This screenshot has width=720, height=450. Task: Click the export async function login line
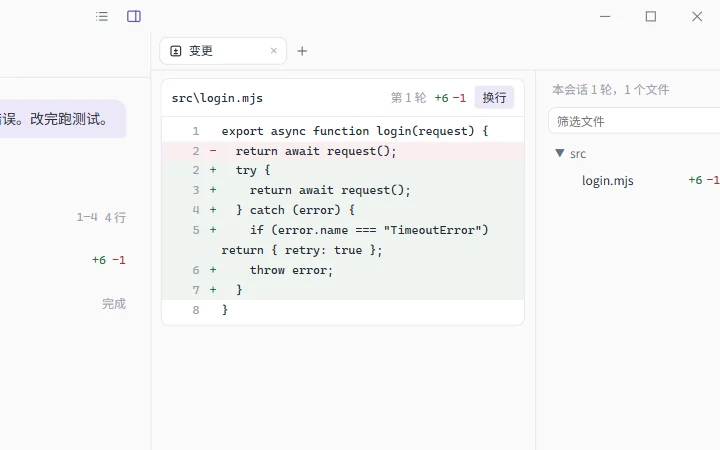pos(343,131)
